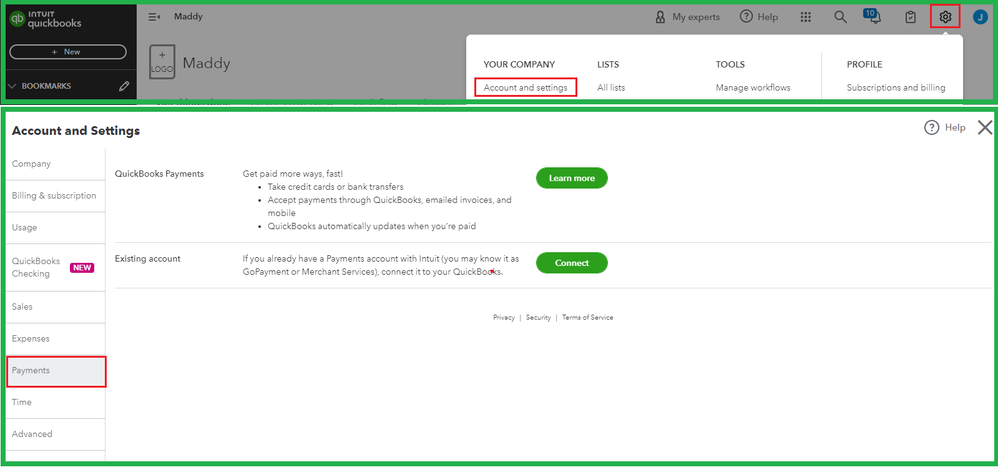This screenshot has width=998, height=467.
Task: Edit bookmarks with the pencil icon
Action: point(124,86)
